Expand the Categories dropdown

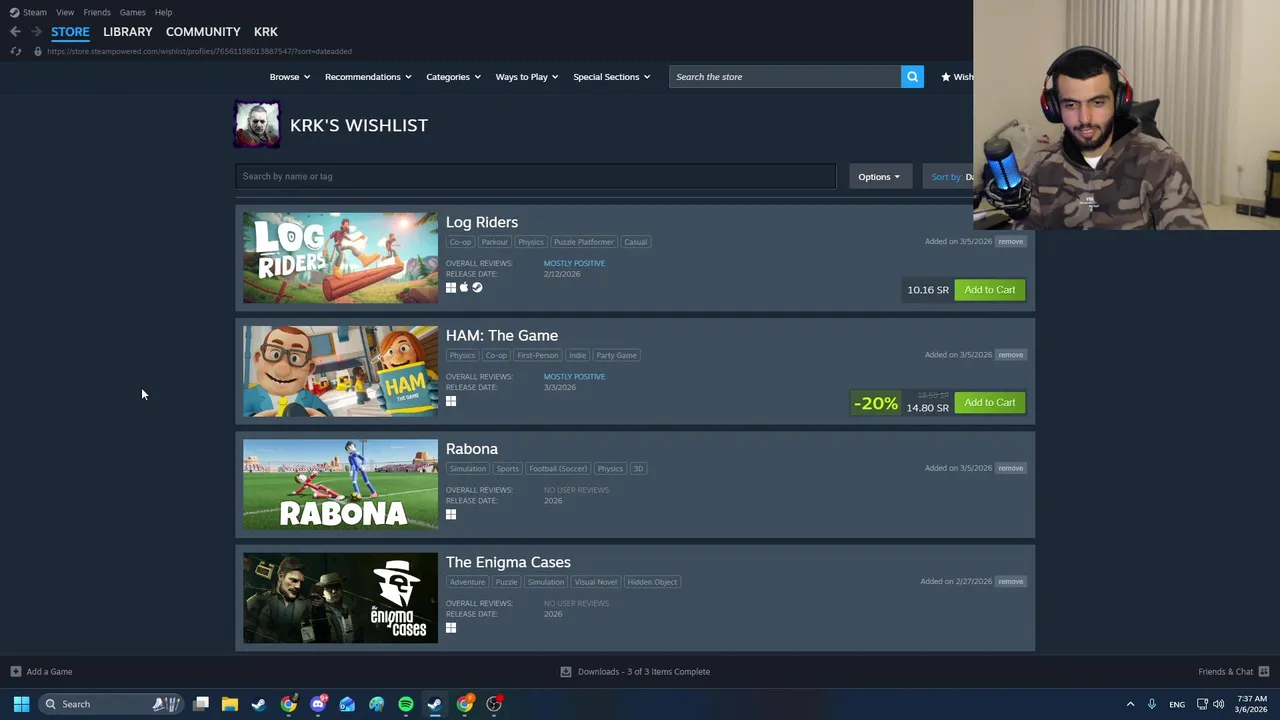coord(453,77)
